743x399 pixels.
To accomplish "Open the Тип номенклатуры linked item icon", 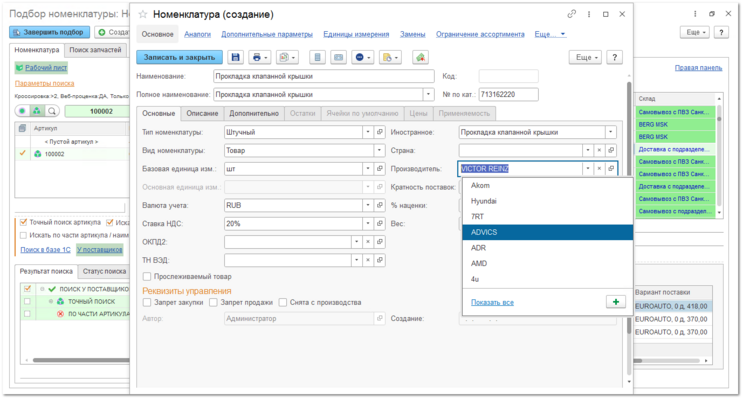I will click(x=380, y=132).
